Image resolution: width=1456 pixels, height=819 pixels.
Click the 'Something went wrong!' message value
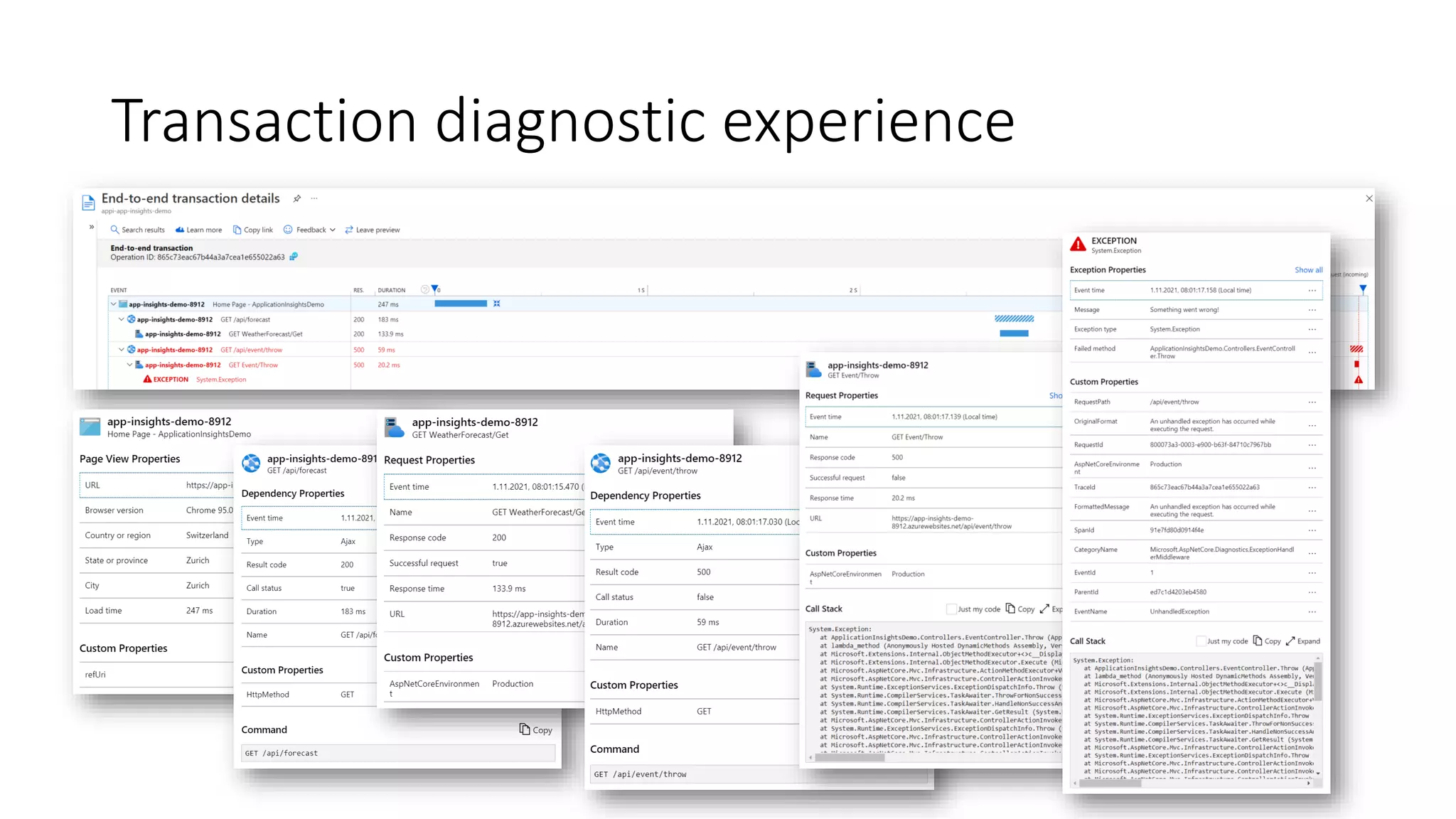click(x=1184, y=310)
